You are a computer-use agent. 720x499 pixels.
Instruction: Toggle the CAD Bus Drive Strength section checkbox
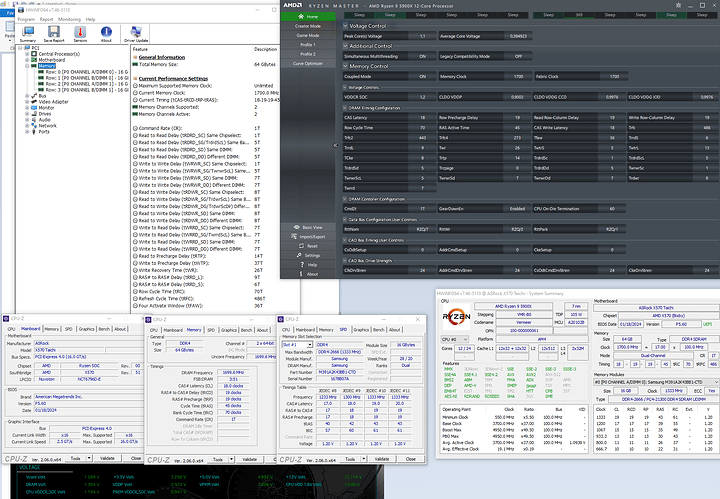point(345,261)
